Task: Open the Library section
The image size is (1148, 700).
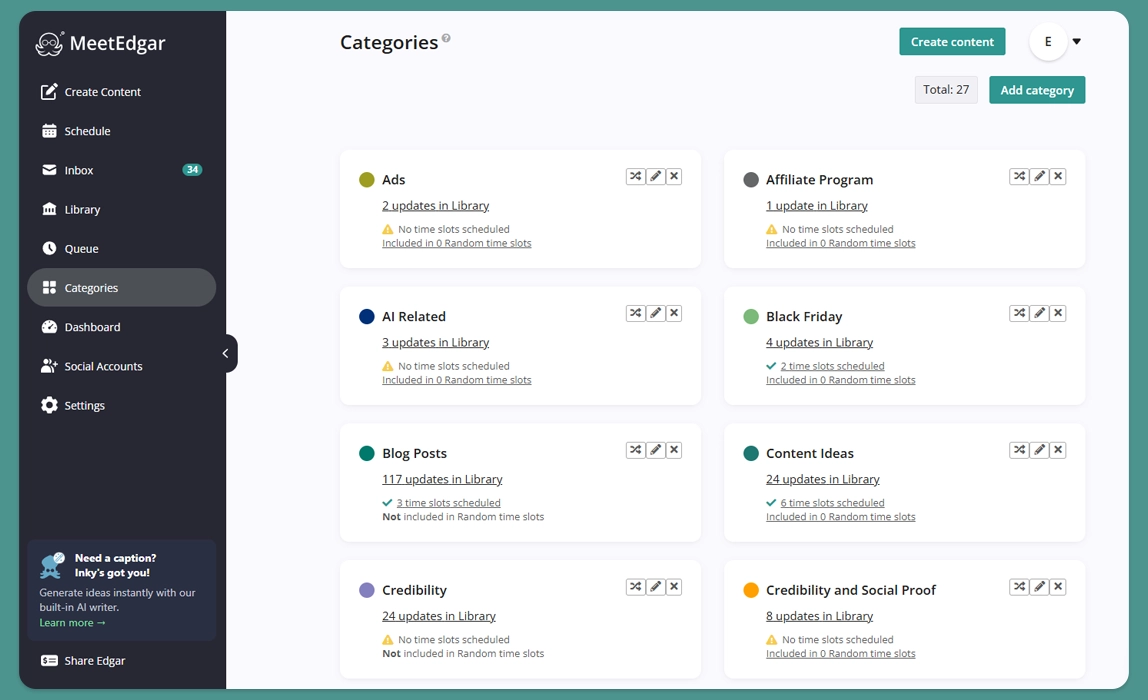Action: (81, 209)
